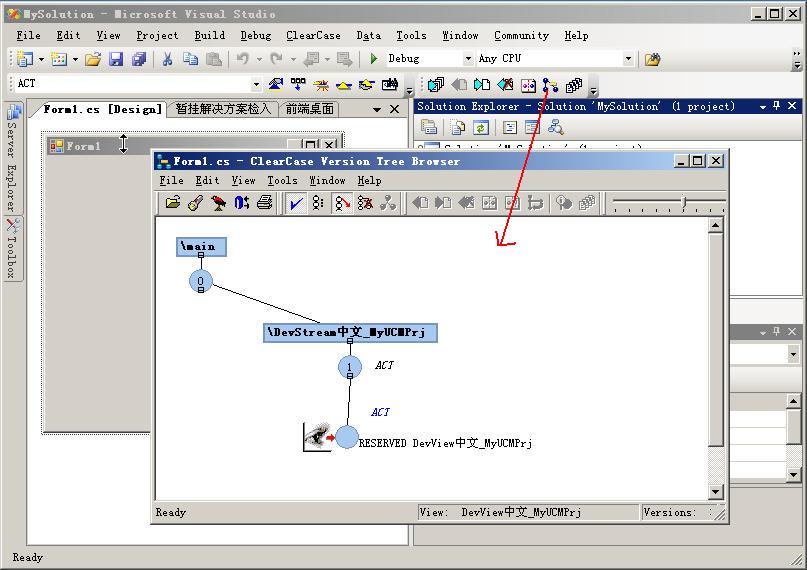Click the Find in Files icon after Any CPU
Image resolution: width=807 pixels, height=570 pixels.
pos(652,59)
